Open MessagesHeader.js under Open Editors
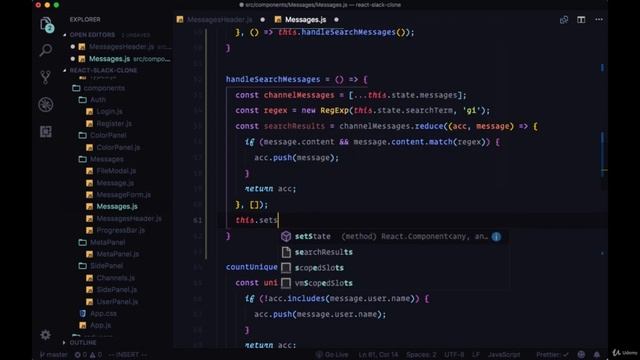Screen dimensions: 640x360 click(122, 47)
